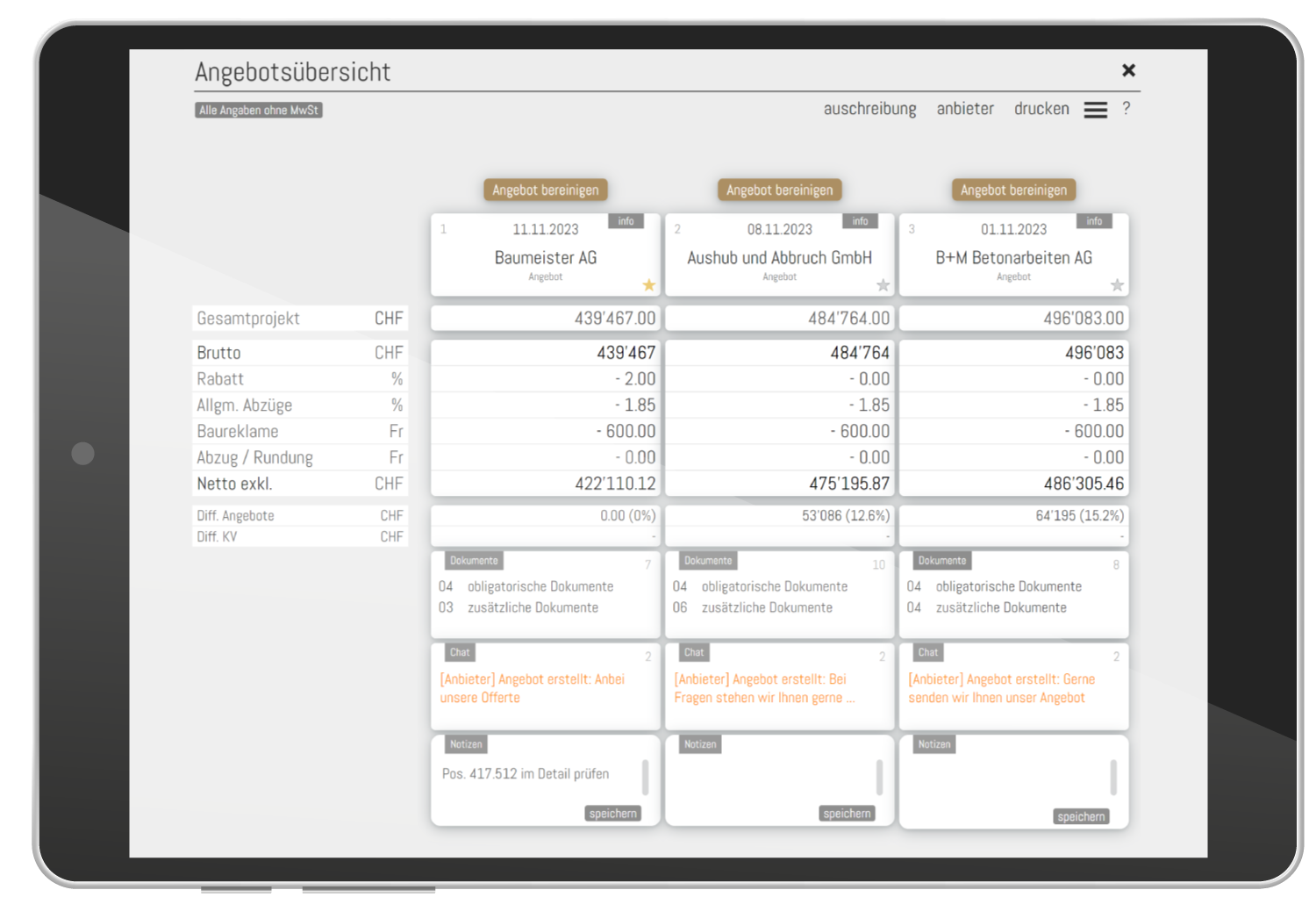The height and width of the screenshot is (897, 1316).
Task: Click the question mark help icon
Action: [x=1126, y=109]
